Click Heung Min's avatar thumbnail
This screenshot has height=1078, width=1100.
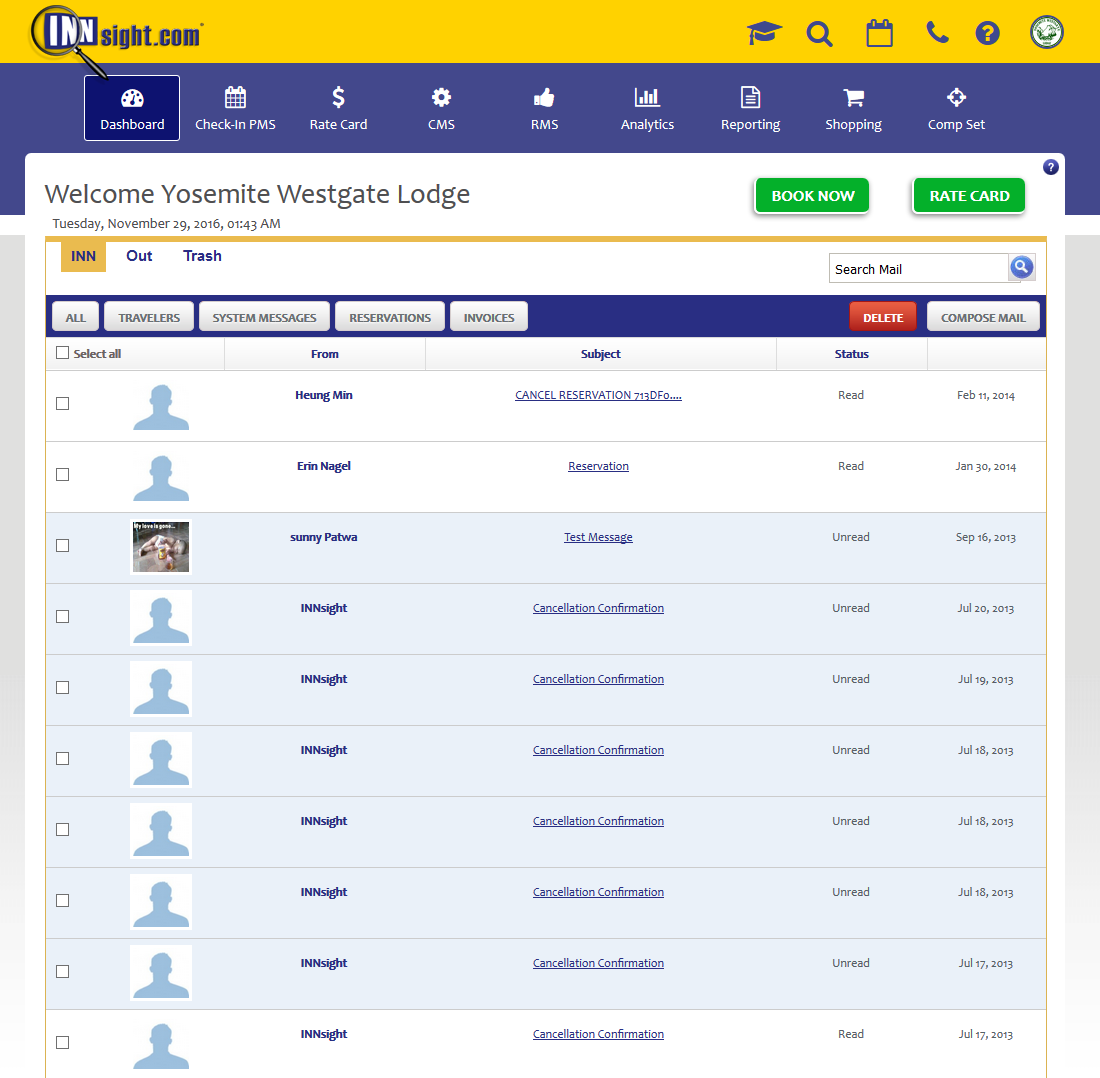(161, 406)
